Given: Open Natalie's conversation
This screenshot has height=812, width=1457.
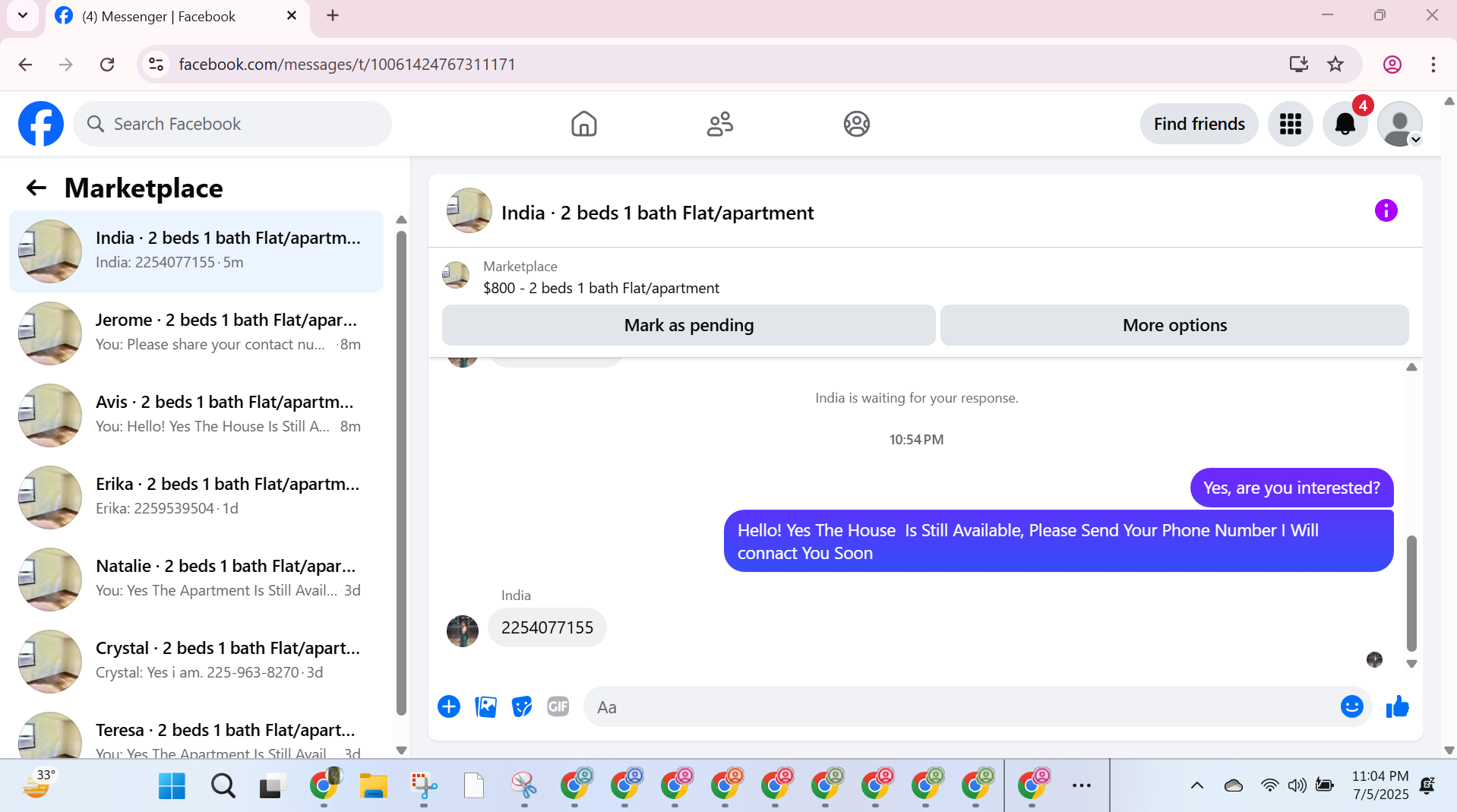Looking at the screenshot, I should tap(197, 580).
